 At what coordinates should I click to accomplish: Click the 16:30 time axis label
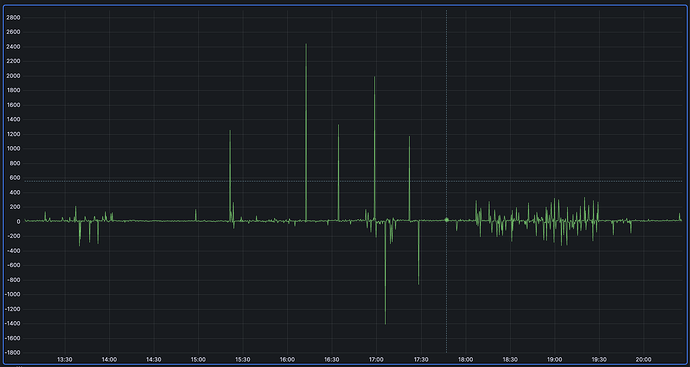click(332, 360)
